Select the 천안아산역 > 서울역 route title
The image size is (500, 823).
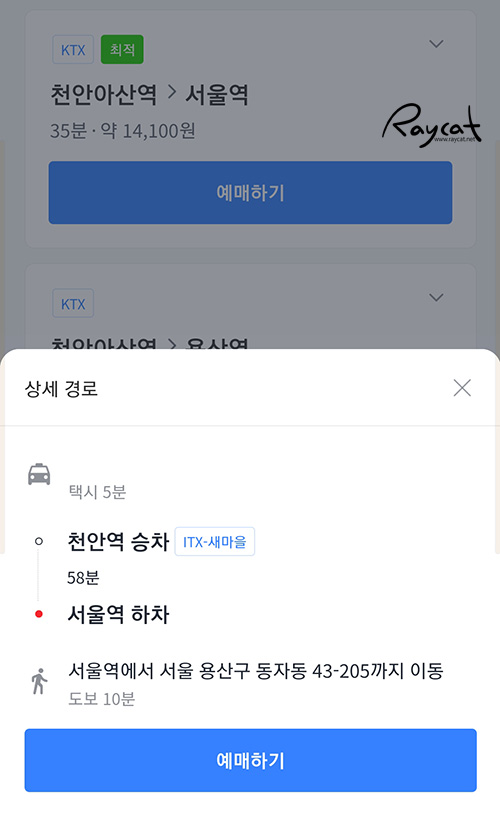pos(150,95)
